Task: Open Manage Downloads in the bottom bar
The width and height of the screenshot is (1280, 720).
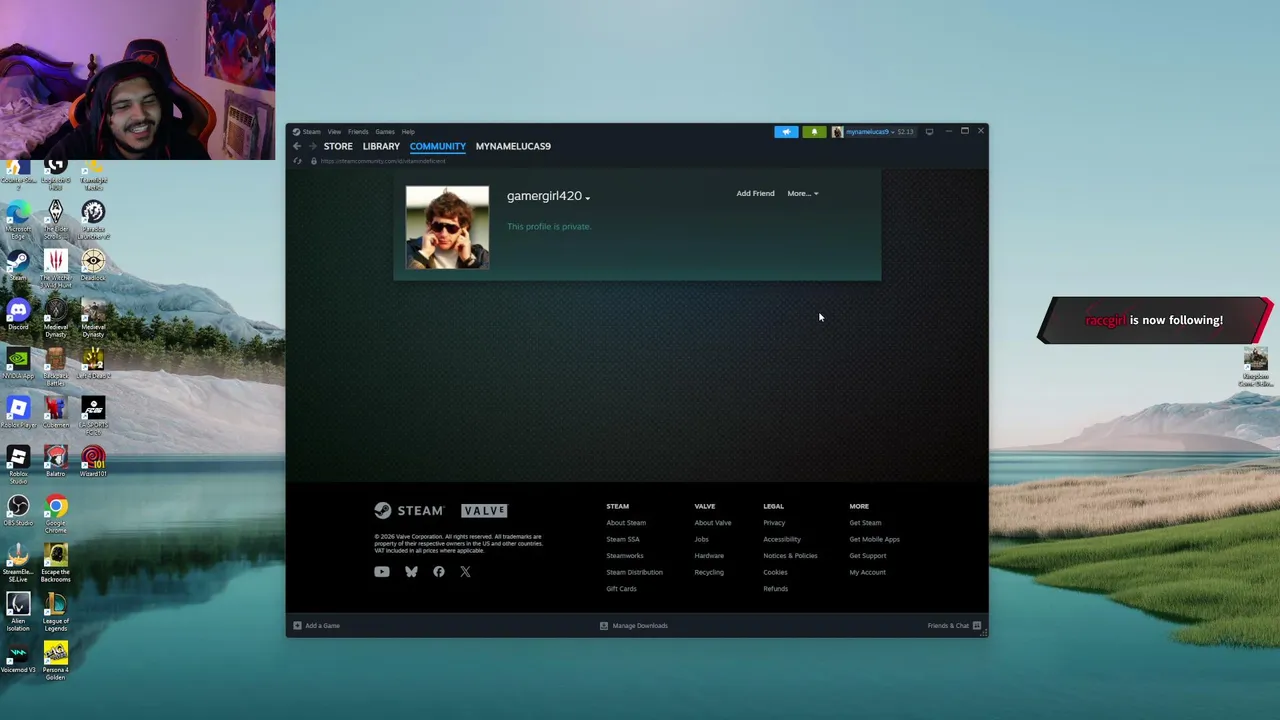Action: (633, 626)
